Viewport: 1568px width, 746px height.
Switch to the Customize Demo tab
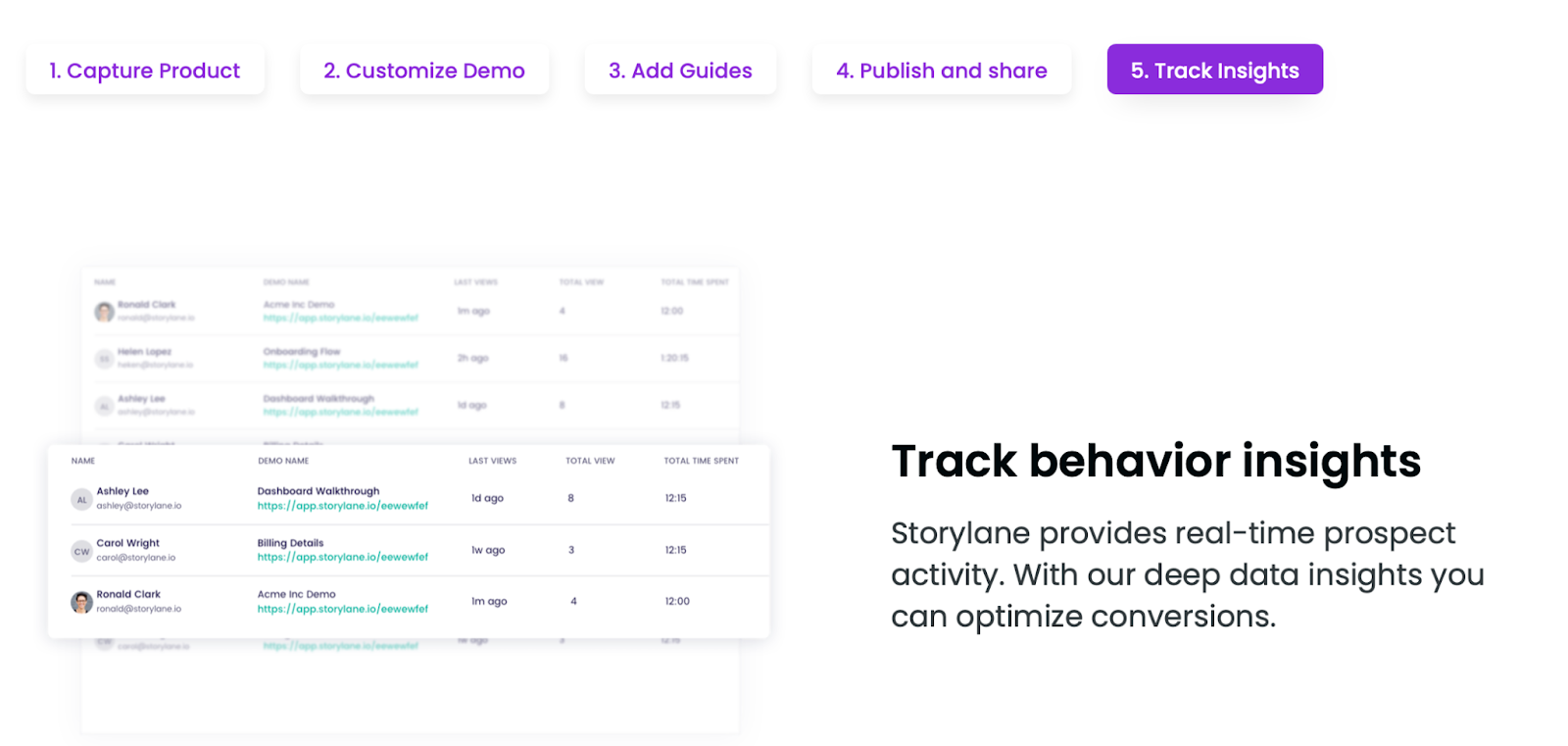[x=424, y=71]
